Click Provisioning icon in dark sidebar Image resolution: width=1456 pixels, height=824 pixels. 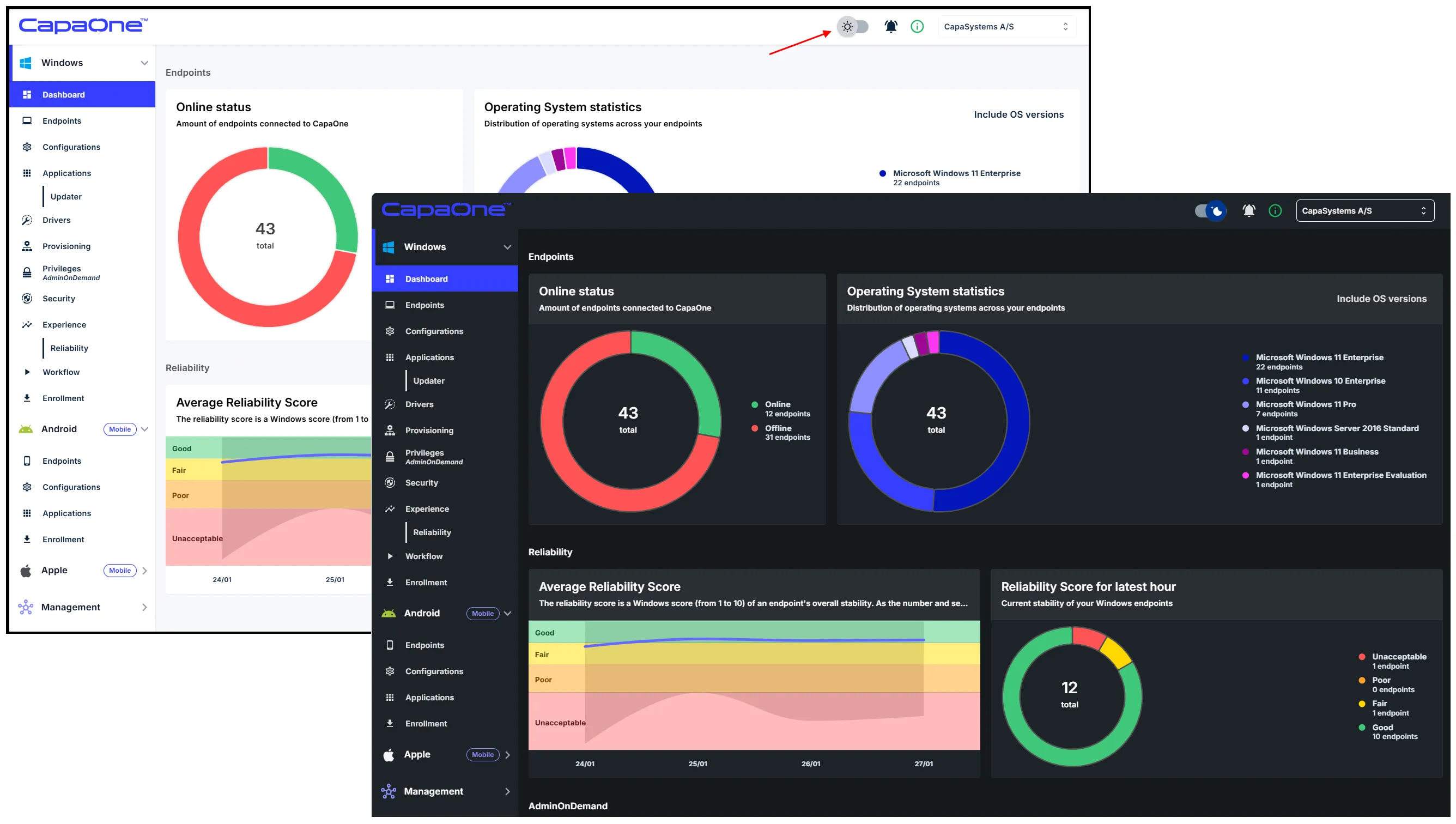389,430
